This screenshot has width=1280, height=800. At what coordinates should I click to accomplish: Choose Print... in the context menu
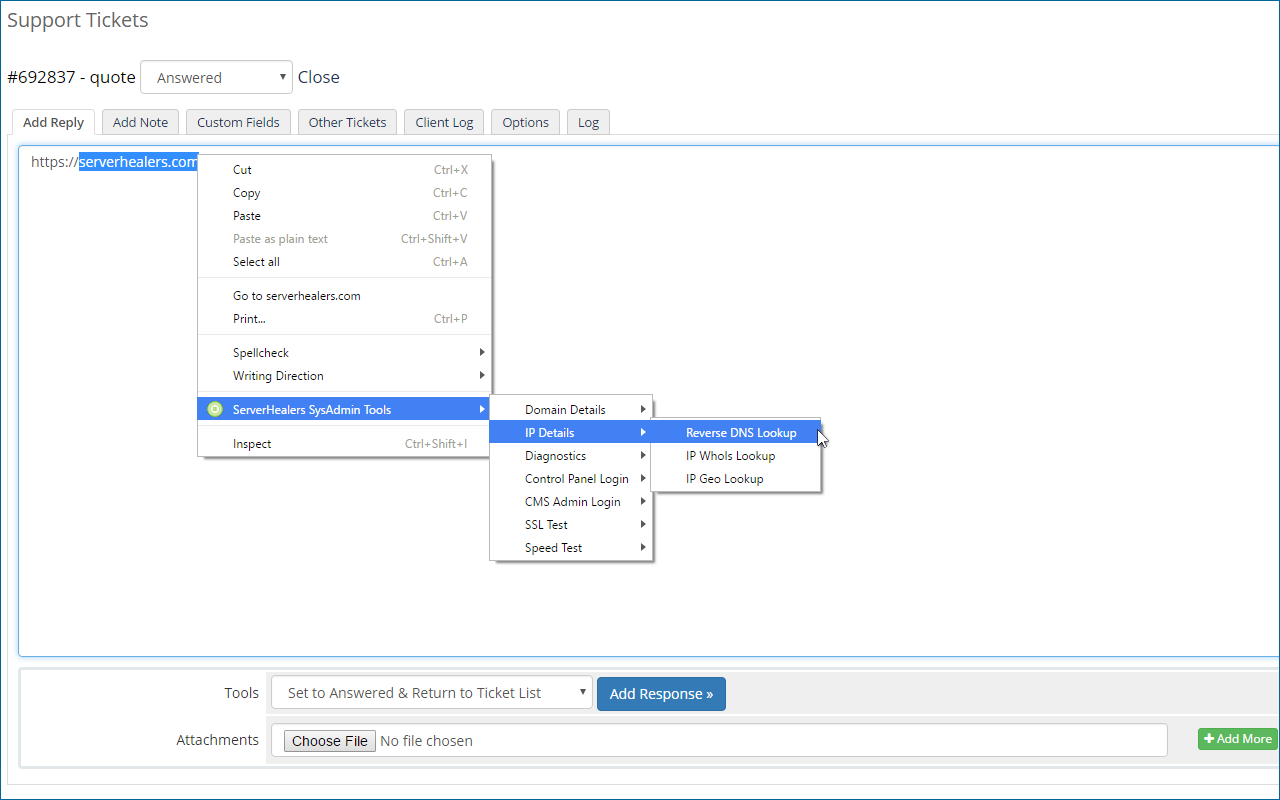(x=344, y=319)
